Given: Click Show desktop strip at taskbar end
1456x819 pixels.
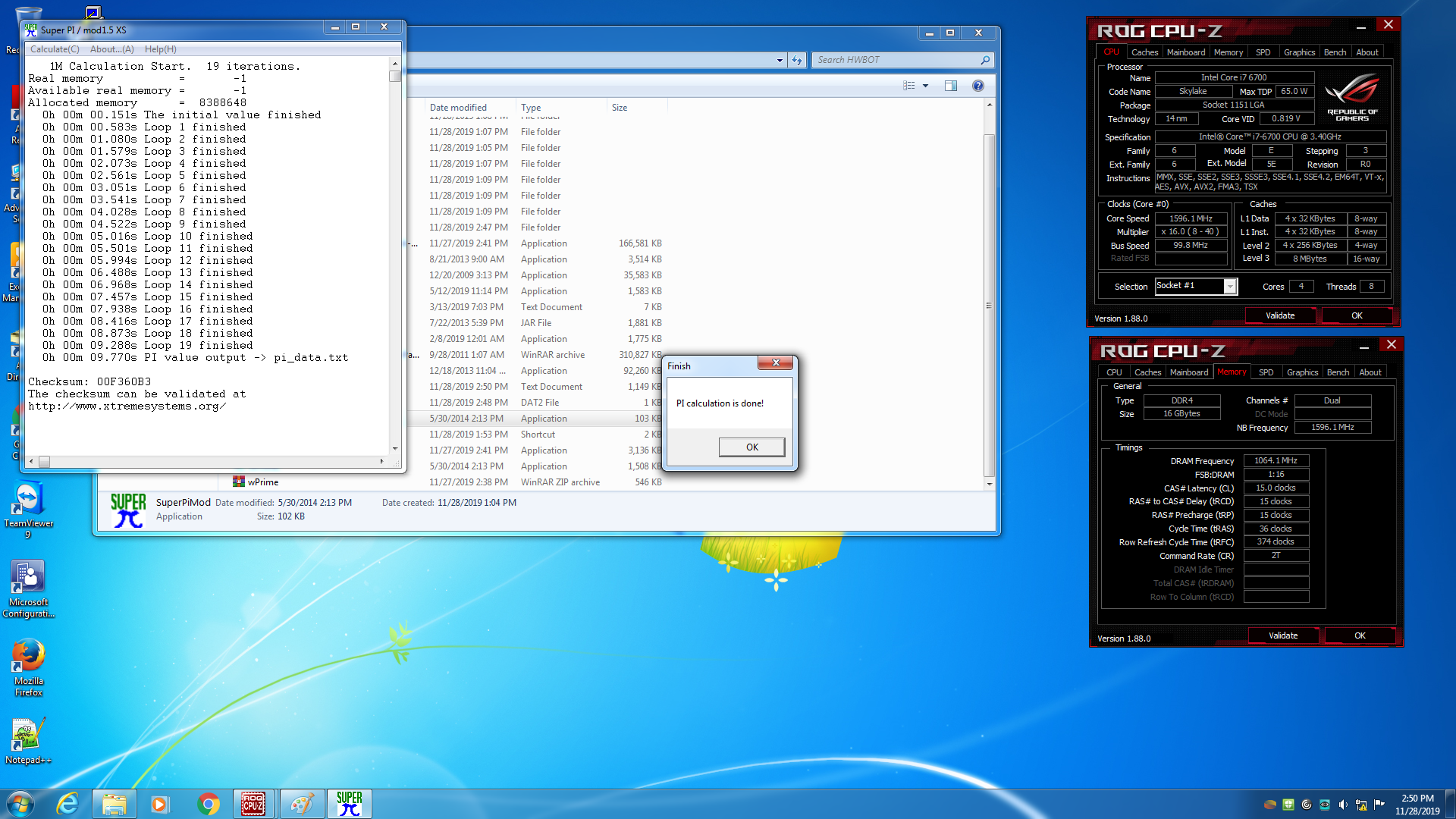Looking at the screenshot, I should click(x=1450, y=804).
